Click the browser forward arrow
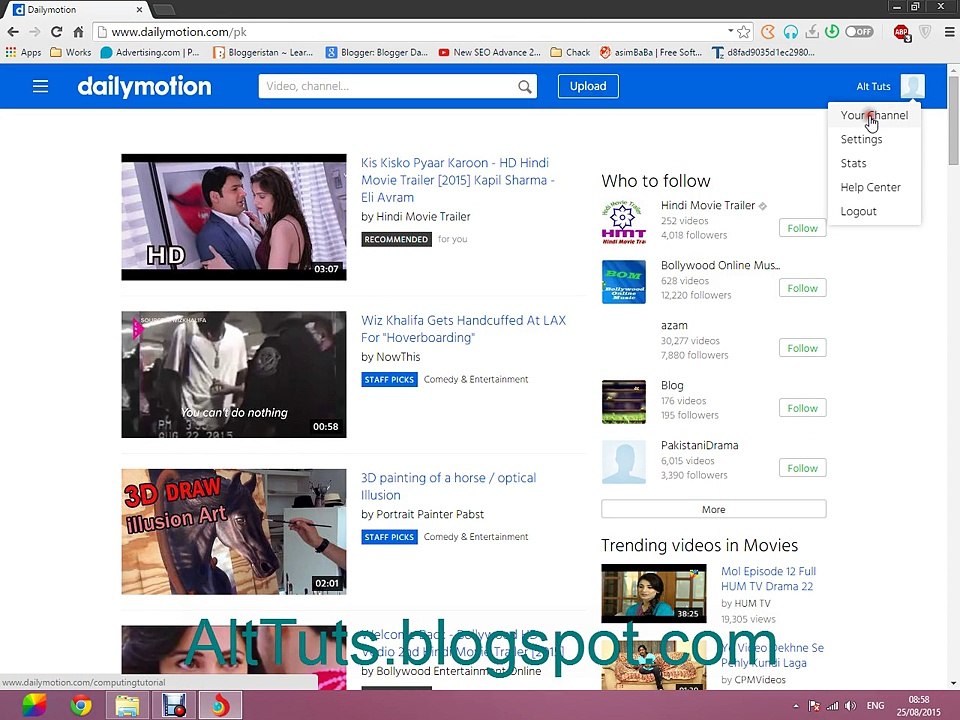960x720 pixels. coord(35,32)
